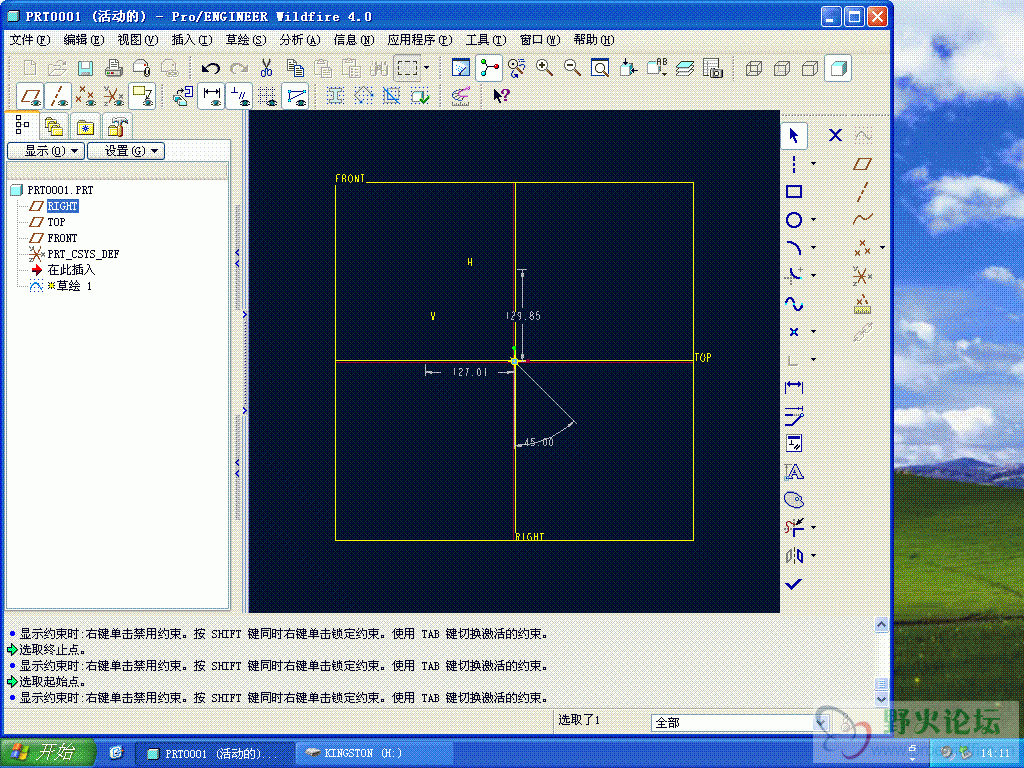
Task: Select the Trim entities tool
Action: coord(794,528)
